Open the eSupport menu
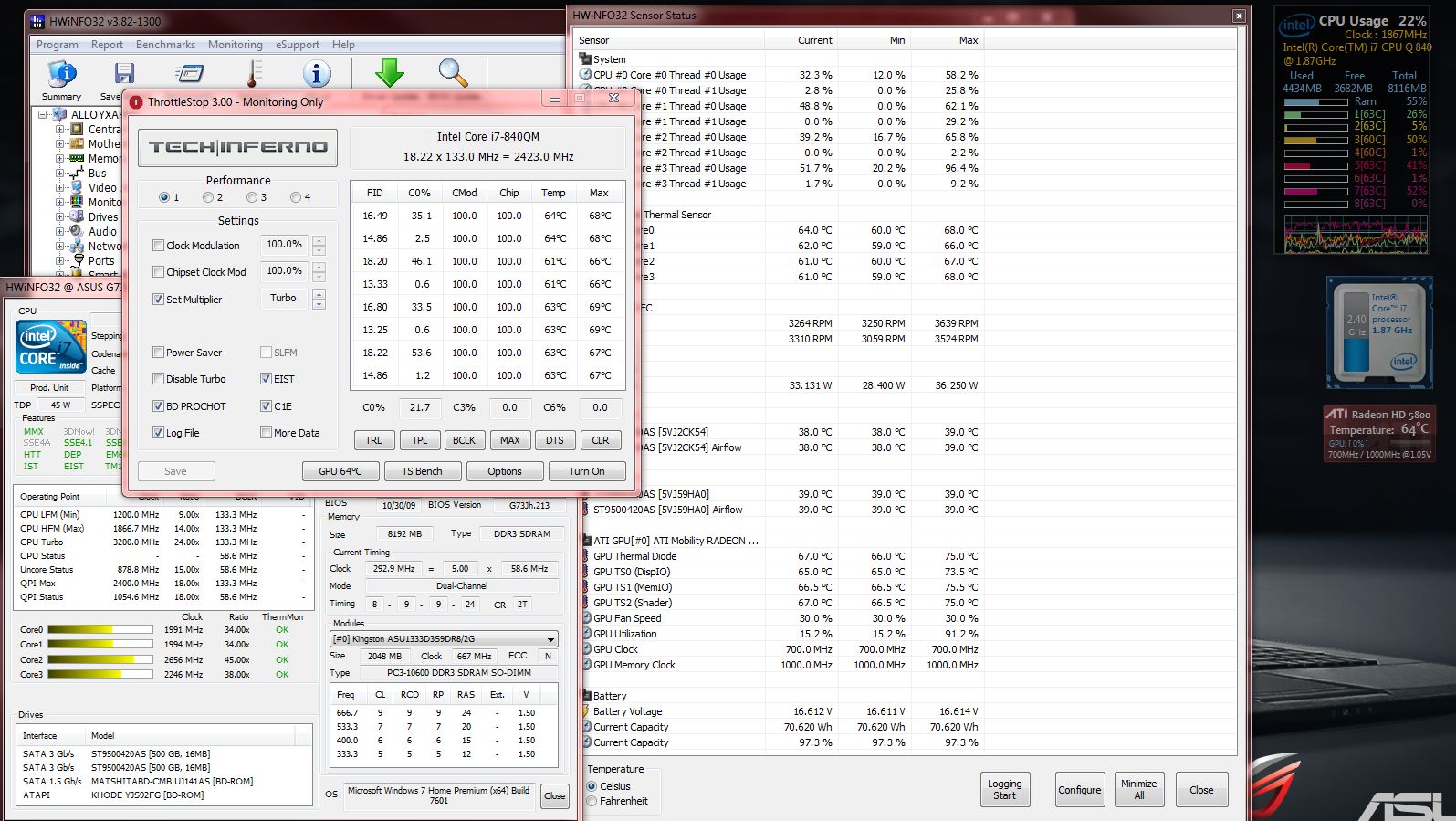This screenshot has height=821, width=1456. click(298, 45)
